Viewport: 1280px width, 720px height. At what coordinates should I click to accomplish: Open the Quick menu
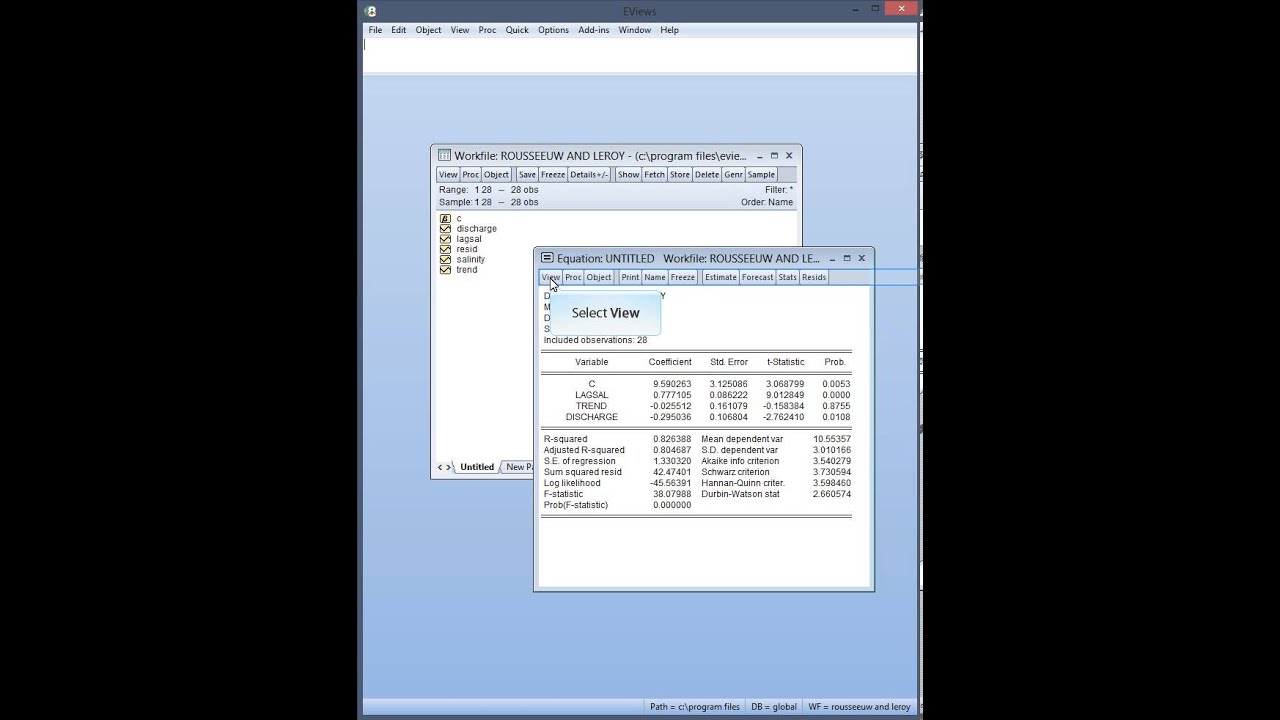pyautogui.click(x=517, y=30)
